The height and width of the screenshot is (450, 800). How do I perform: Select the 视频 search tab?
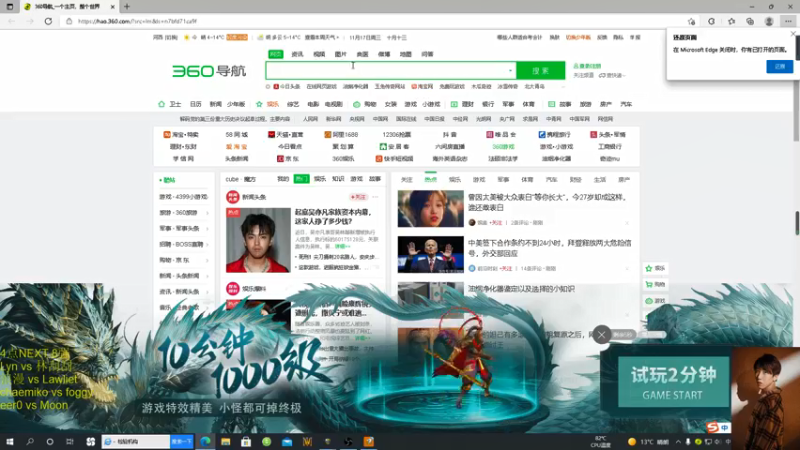(x=319, y=54)
